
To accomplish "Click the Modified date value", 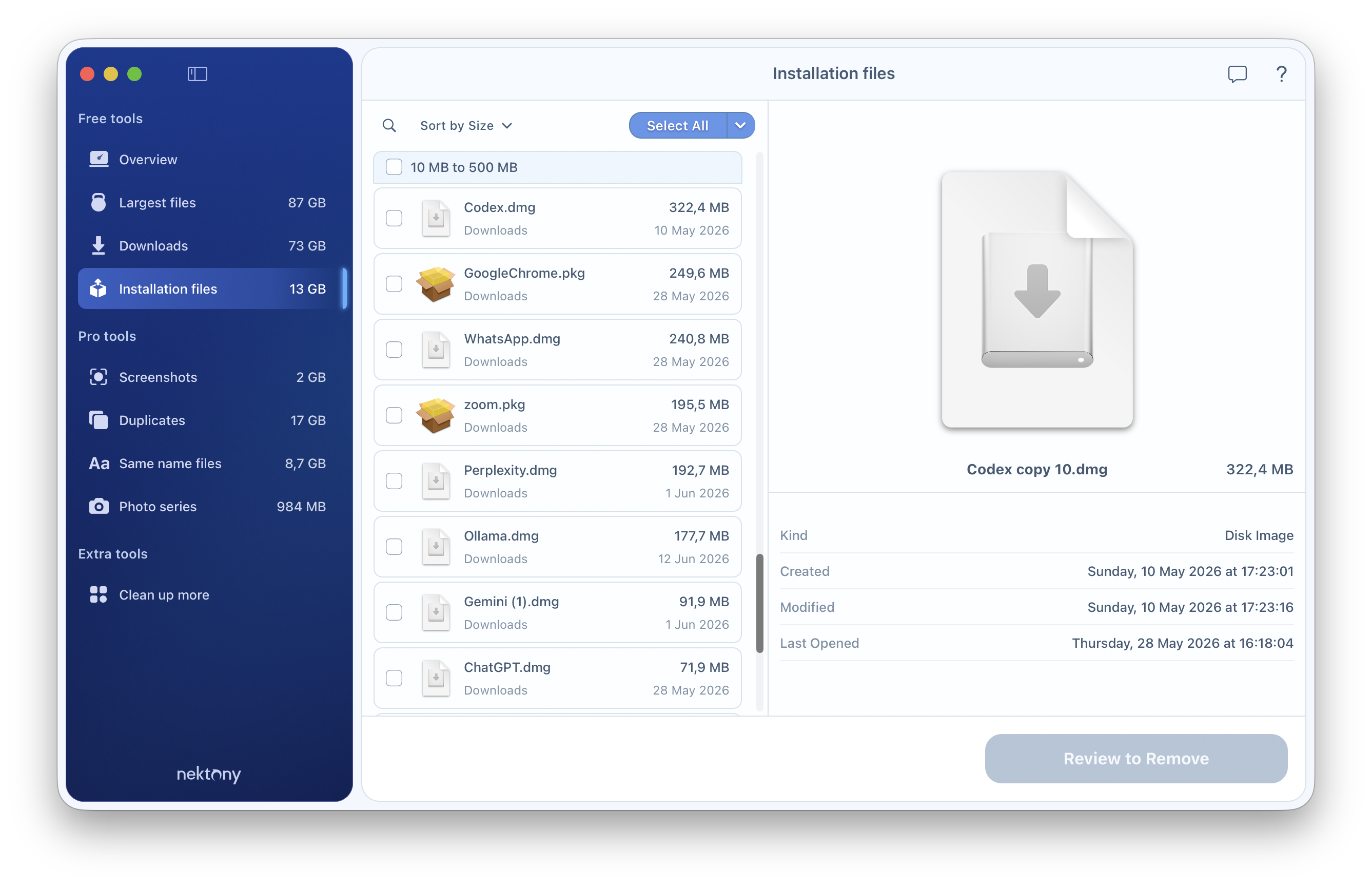I will point(1190,607).
